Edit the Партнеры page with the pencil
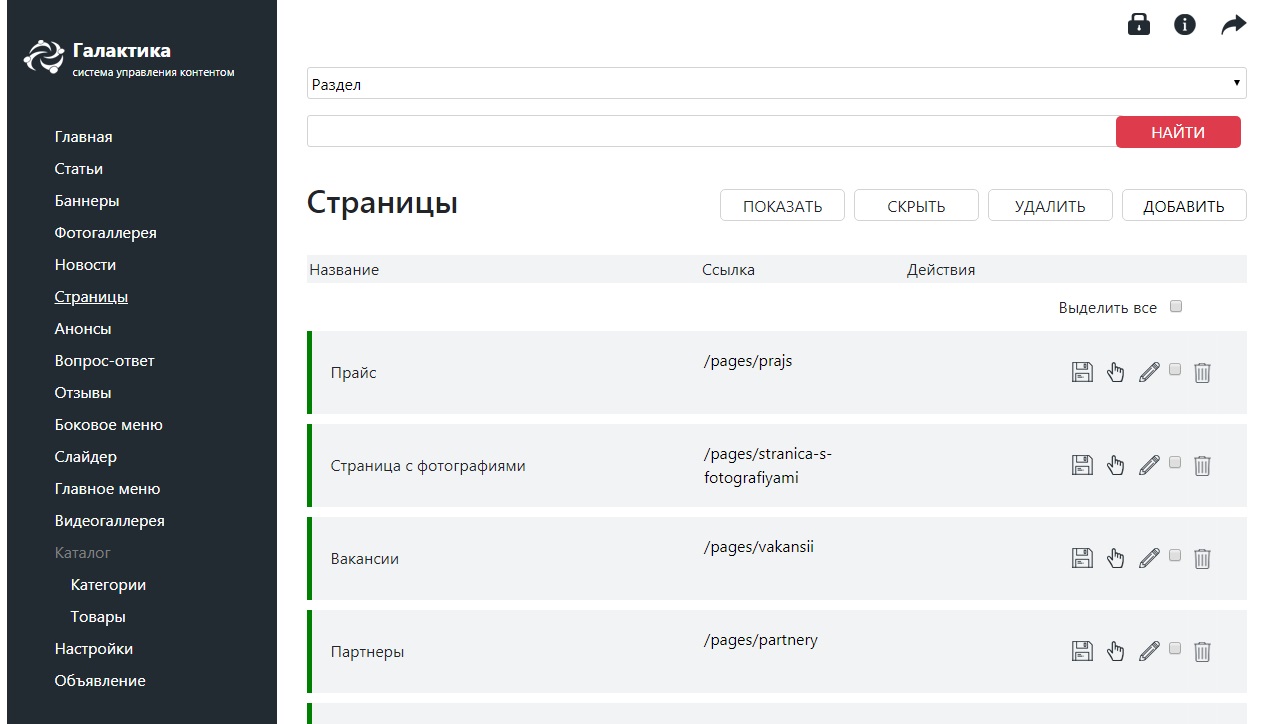 (1149, 651)
